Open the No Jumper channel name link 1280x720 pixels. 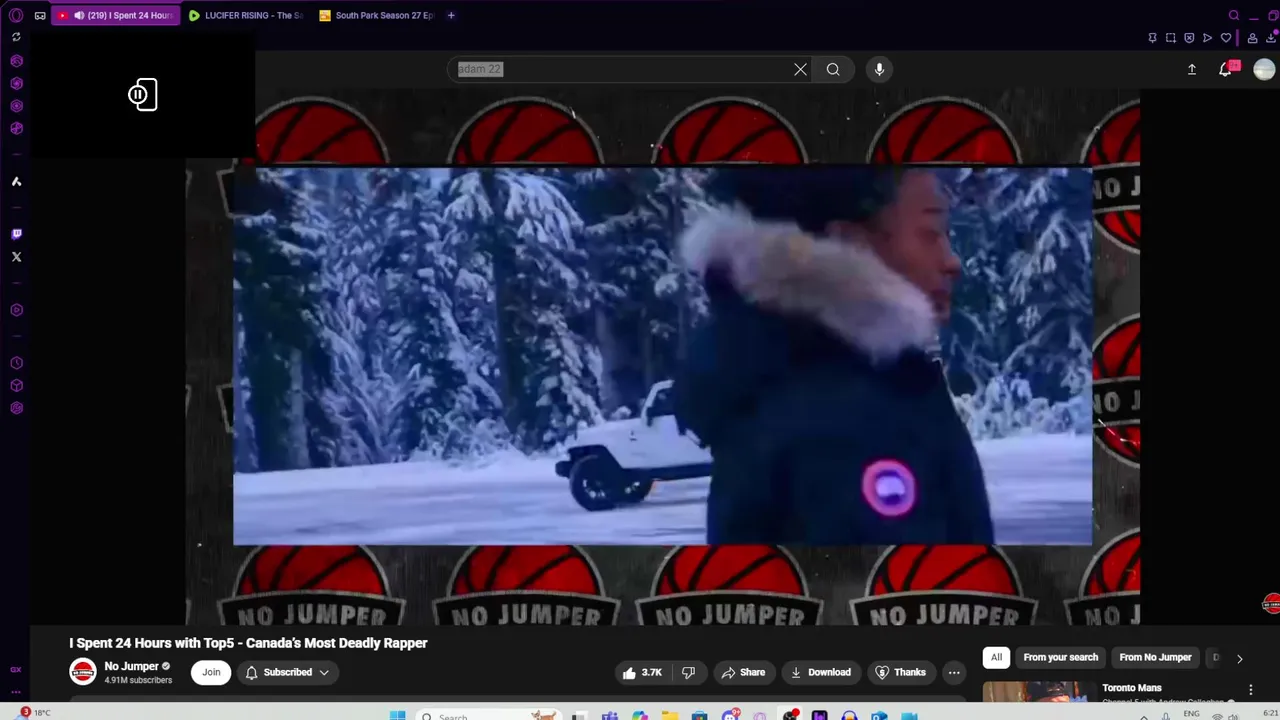(x=132, y=666)
